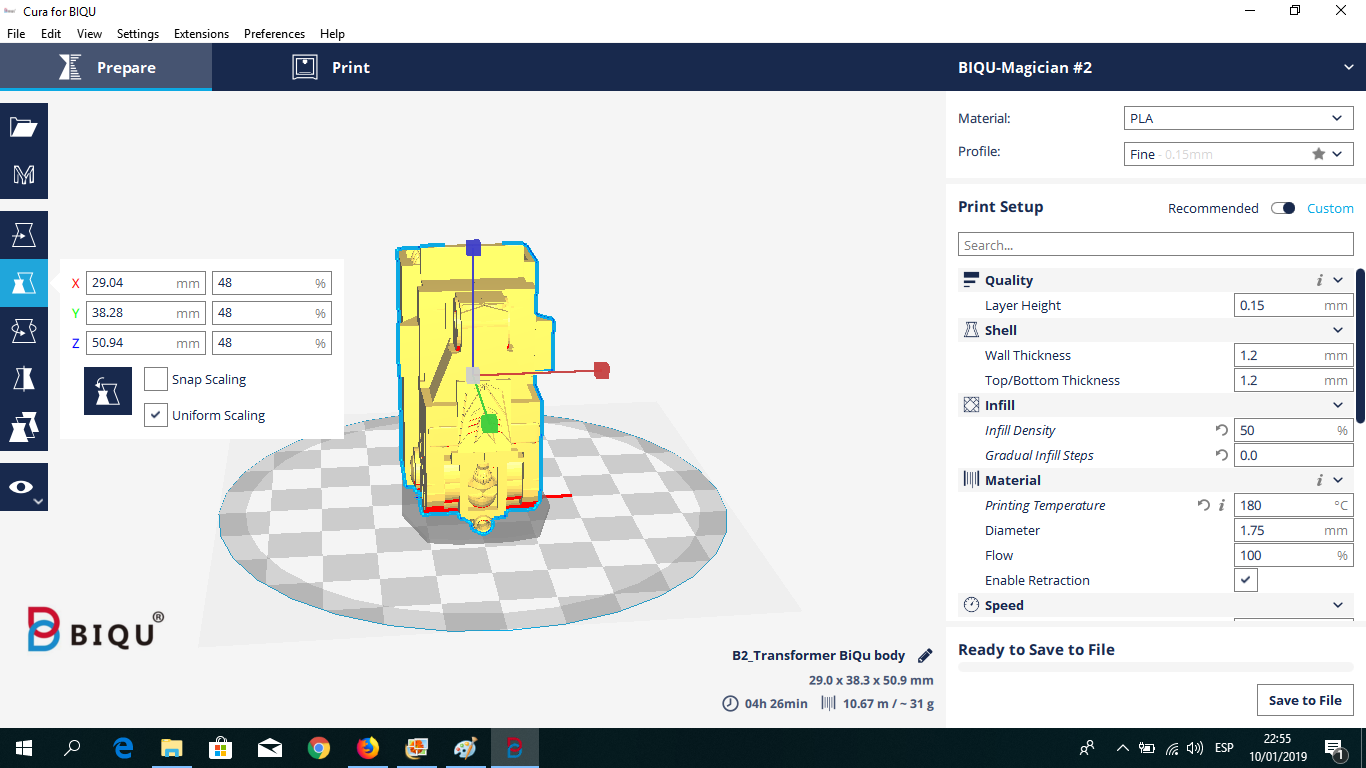Collapse the Quality section chevron
Screen dimensions: 1366x768
[x=1338, y=280]
